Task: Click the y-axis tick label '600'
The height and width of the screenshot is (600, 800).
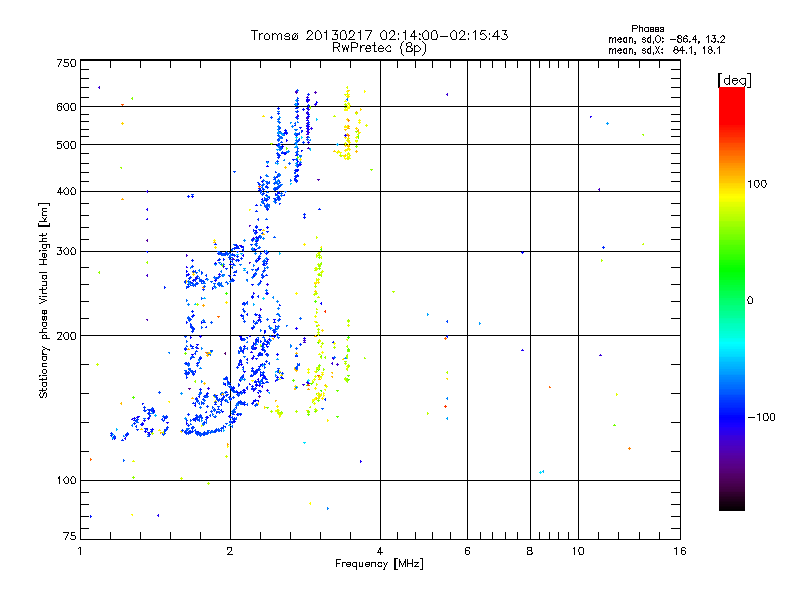Action: pyautogui.click(x=66, y=107)
